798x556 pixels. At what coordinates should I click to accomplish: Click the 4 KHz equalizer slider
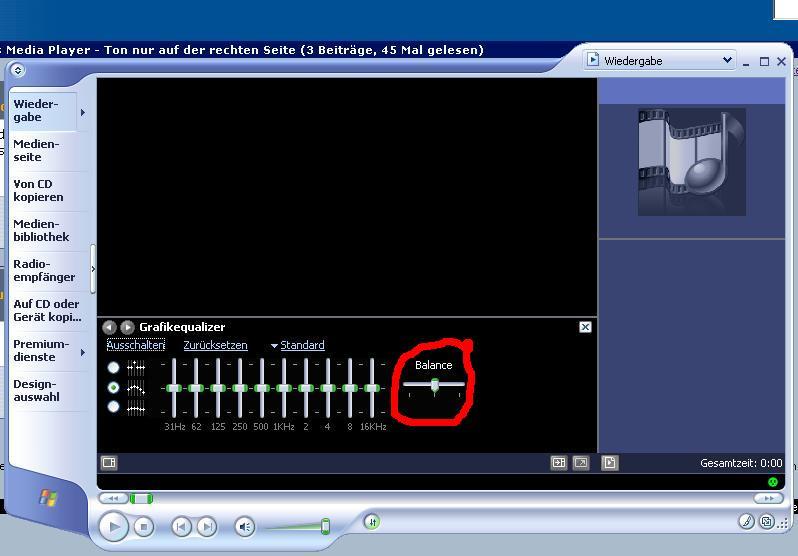click(x=328, y=388)
